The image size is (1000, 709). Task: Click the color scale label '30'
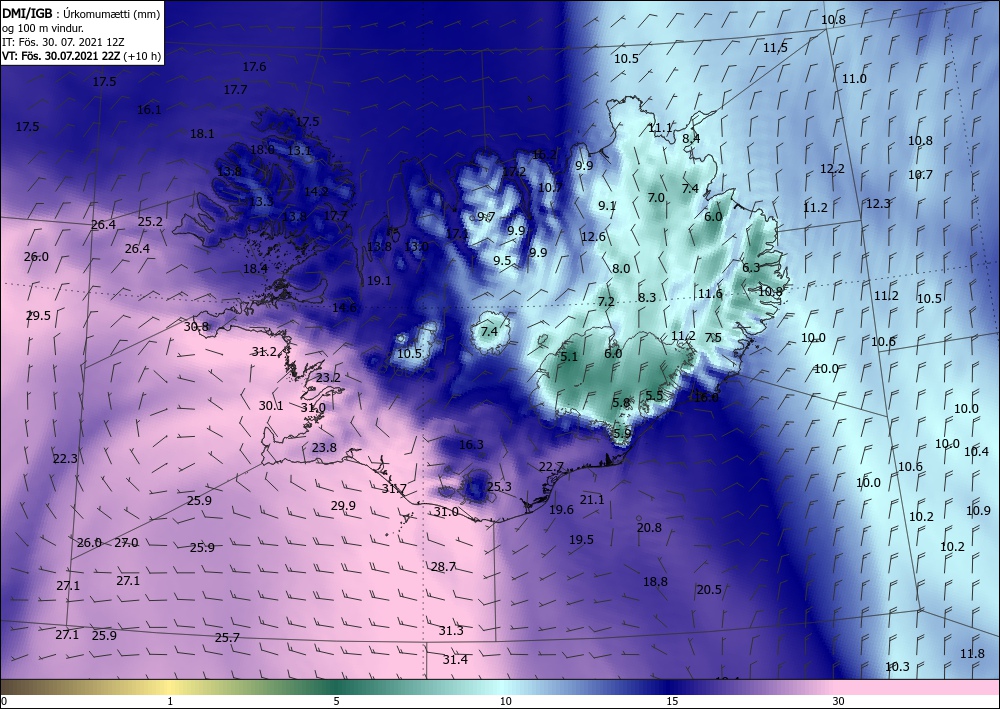click(x=838, y=701)
